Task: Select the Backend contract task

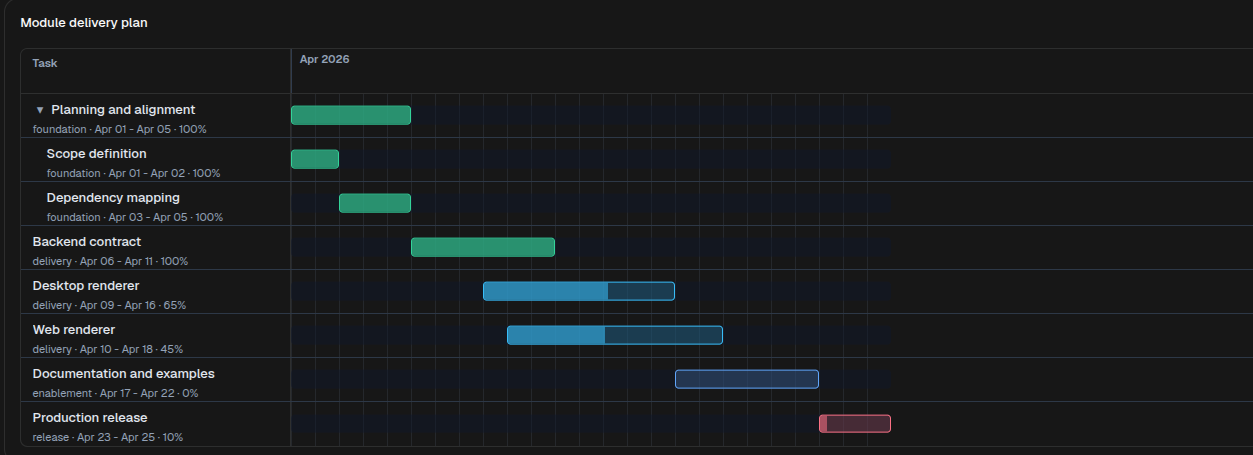Action: click(x=156, y=248)
